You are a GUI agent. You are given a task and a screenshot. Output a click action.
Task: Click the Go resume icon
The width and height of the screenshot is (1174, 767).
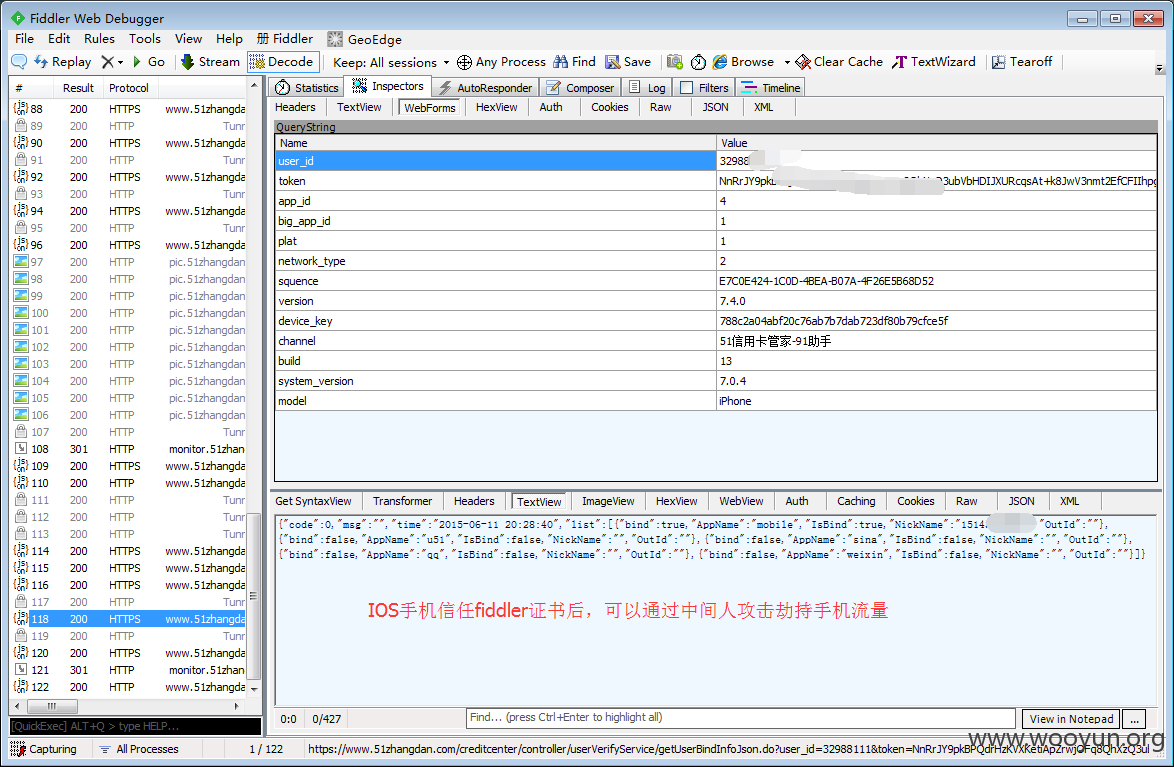(136, 62)
